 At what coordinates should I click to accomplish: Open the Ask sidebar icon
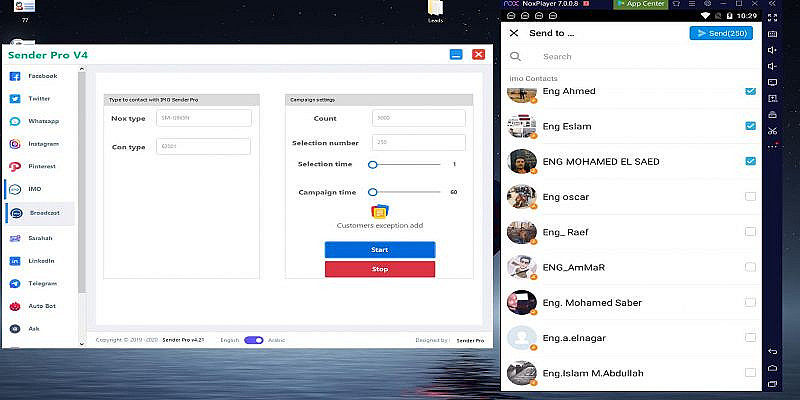(15, 329)
